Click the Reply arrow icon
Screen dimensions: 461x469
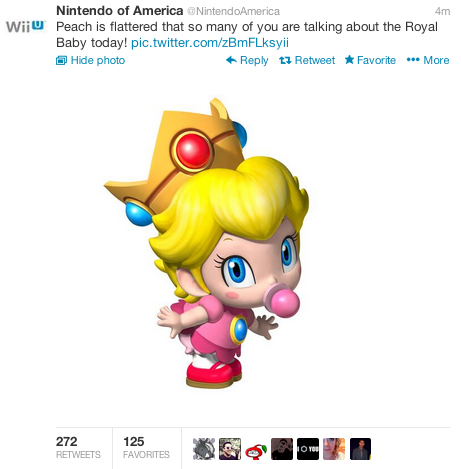231,60
